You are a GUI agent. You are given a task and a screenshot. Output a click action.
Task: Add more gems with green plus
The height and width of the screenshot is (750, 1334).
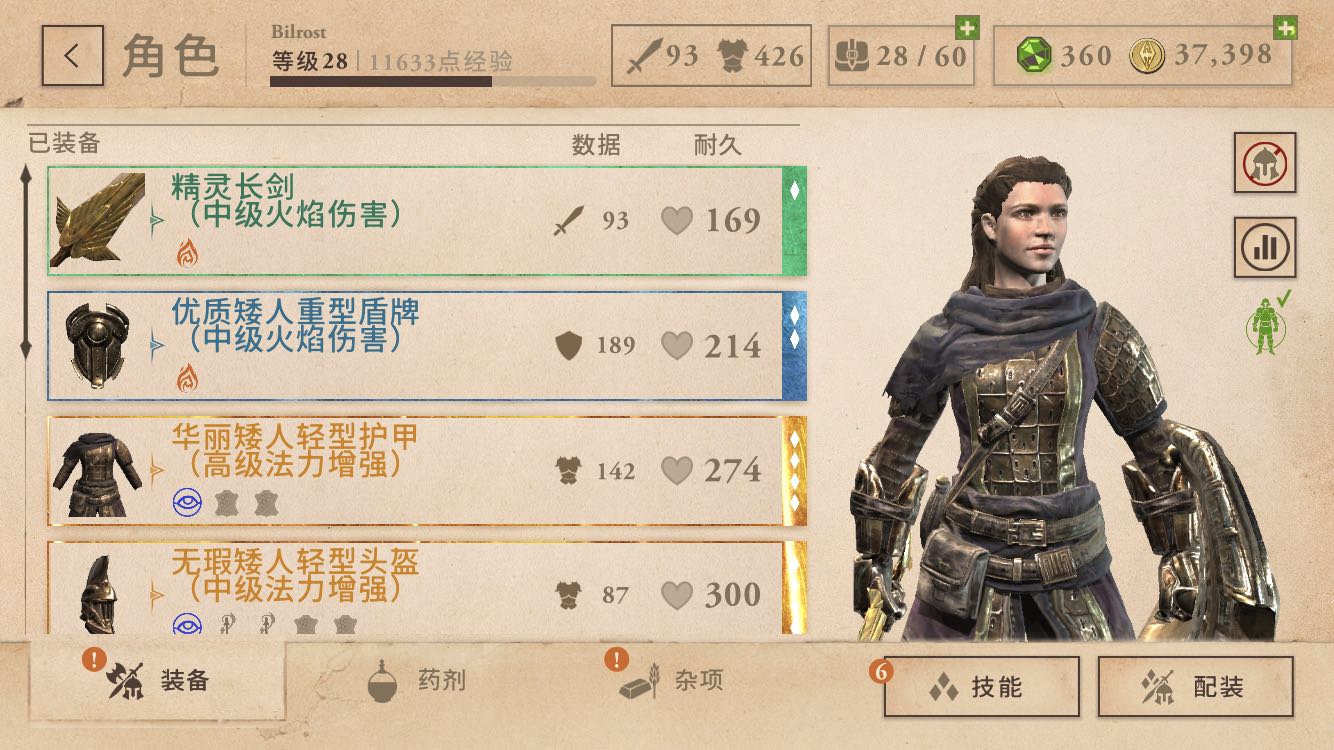point(1285,27)
